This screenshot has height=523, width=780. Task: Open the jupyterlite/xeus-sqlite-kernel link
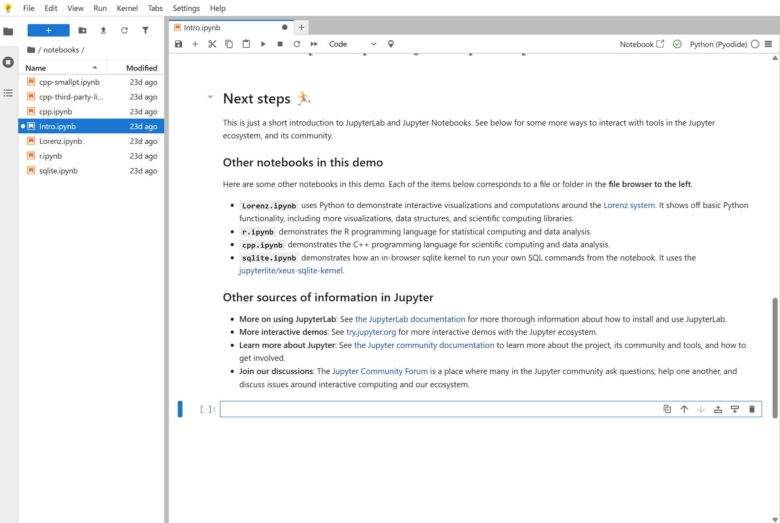tap(291, 270)
